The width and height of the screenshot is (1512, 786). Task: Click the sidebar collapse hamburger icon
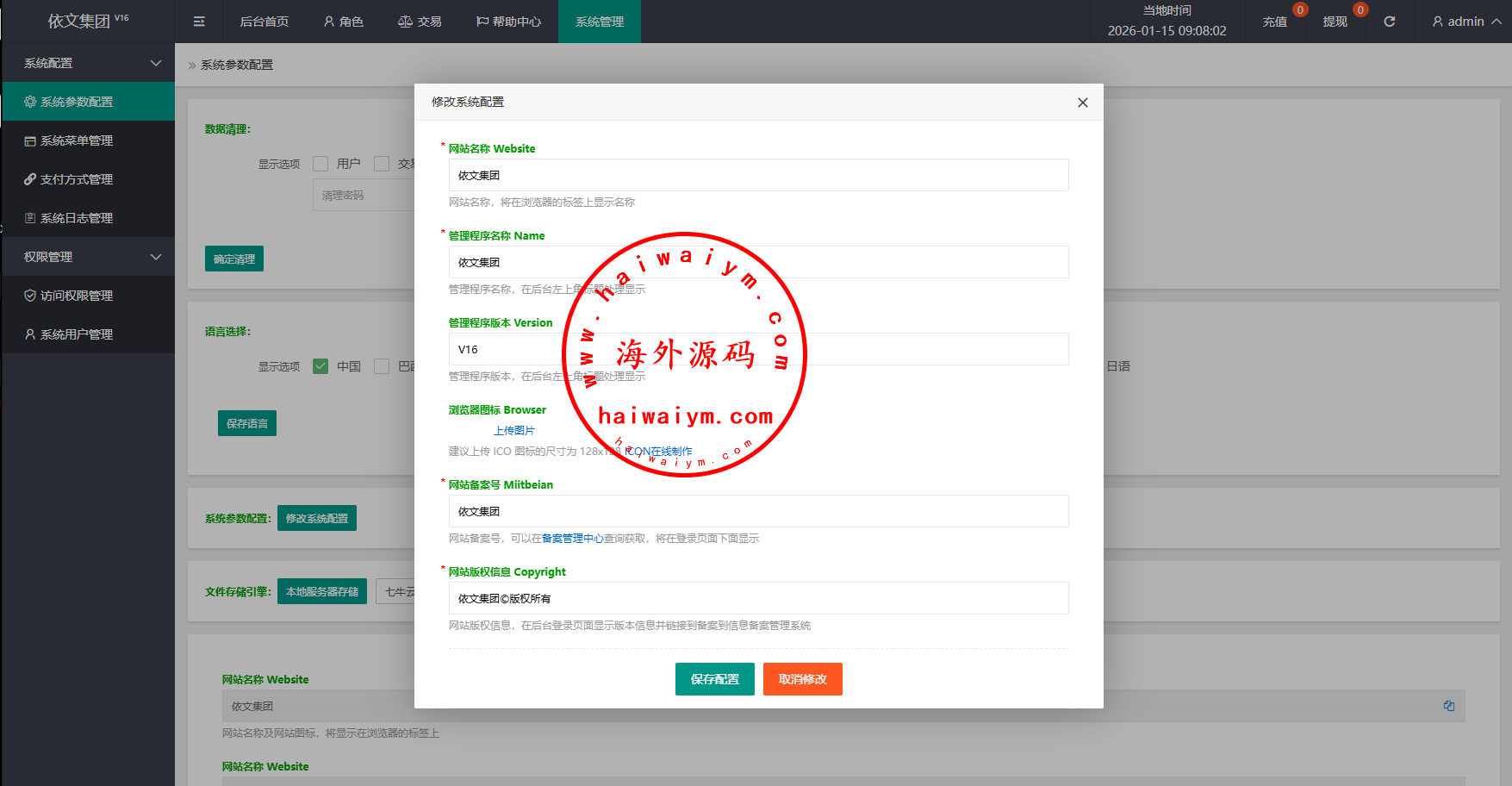tap(199, 22)
